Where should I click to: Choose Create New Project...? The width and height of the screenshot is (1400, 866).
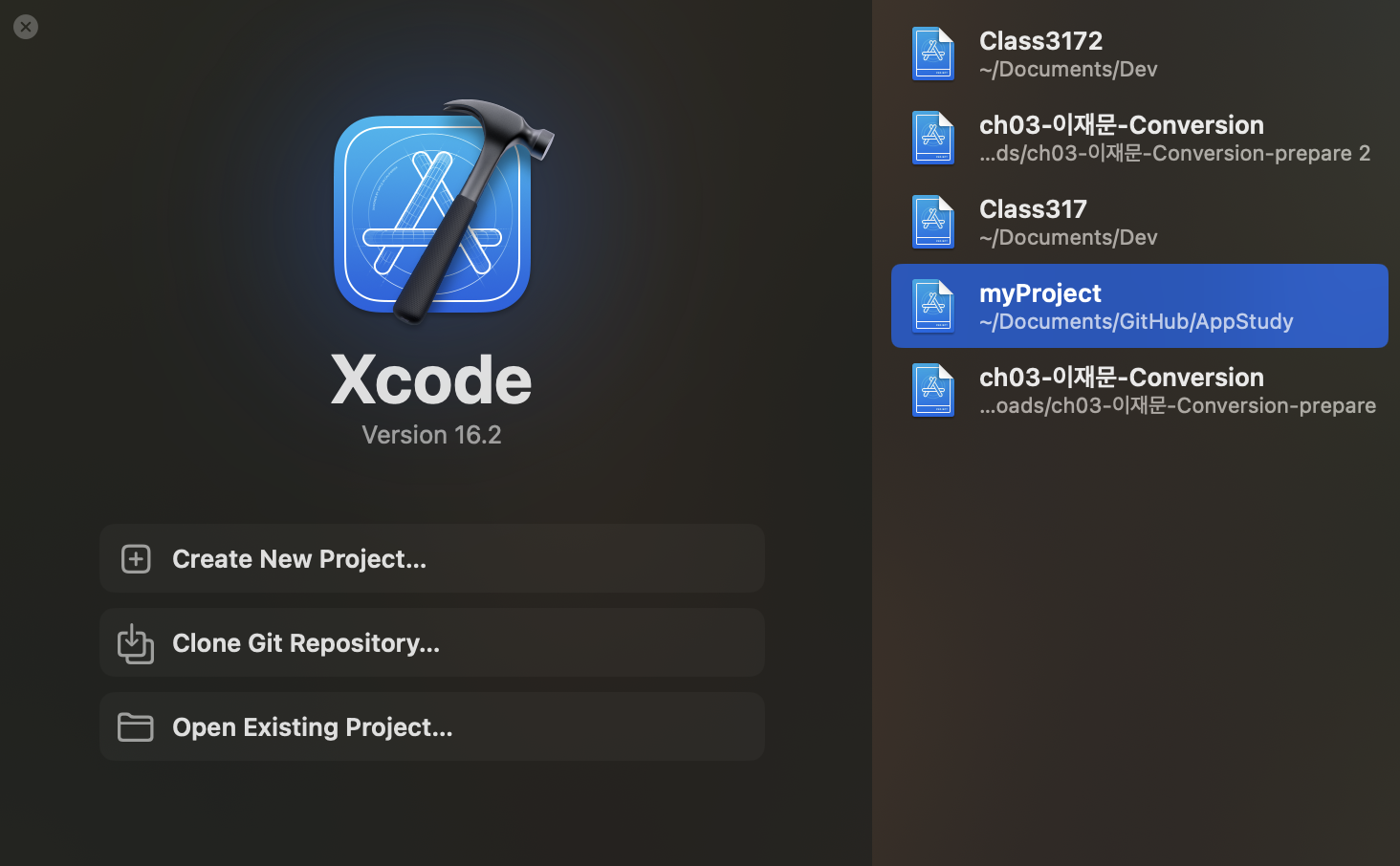(x=432, y=558)
